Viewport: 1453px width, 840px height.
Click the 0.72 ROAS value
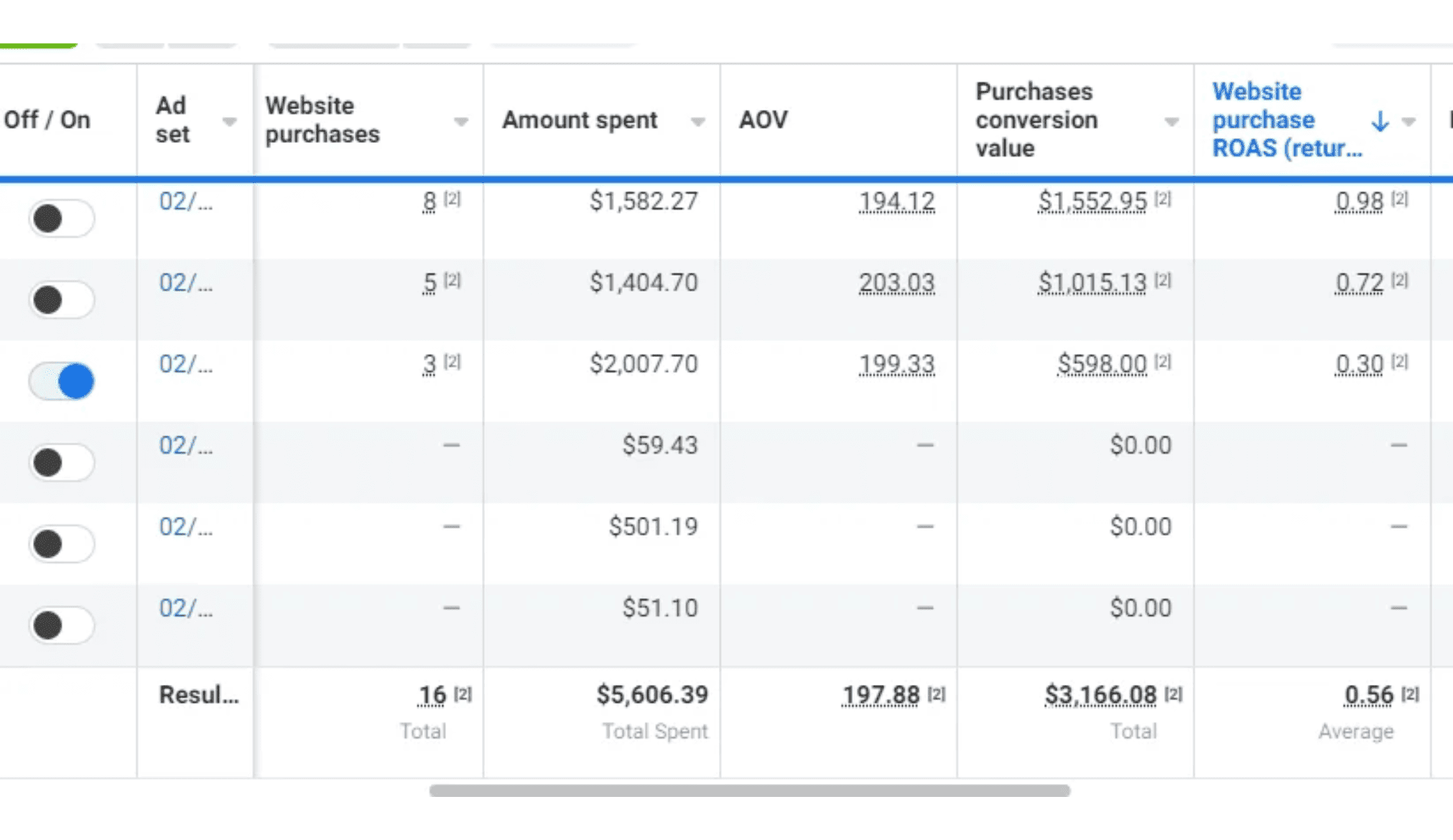pyautogui.click(x=1359, y=283)
